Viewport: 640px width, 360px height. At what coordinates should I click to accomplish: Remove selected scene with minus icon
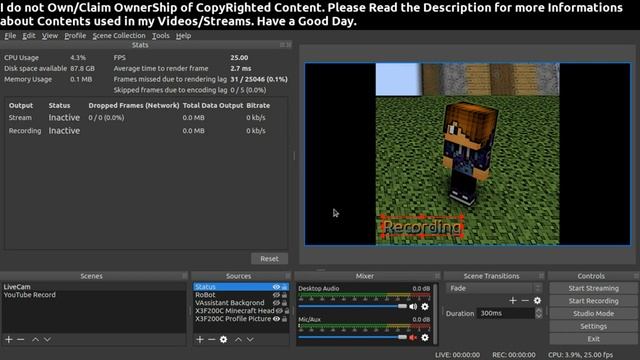[x=20, y=339]
